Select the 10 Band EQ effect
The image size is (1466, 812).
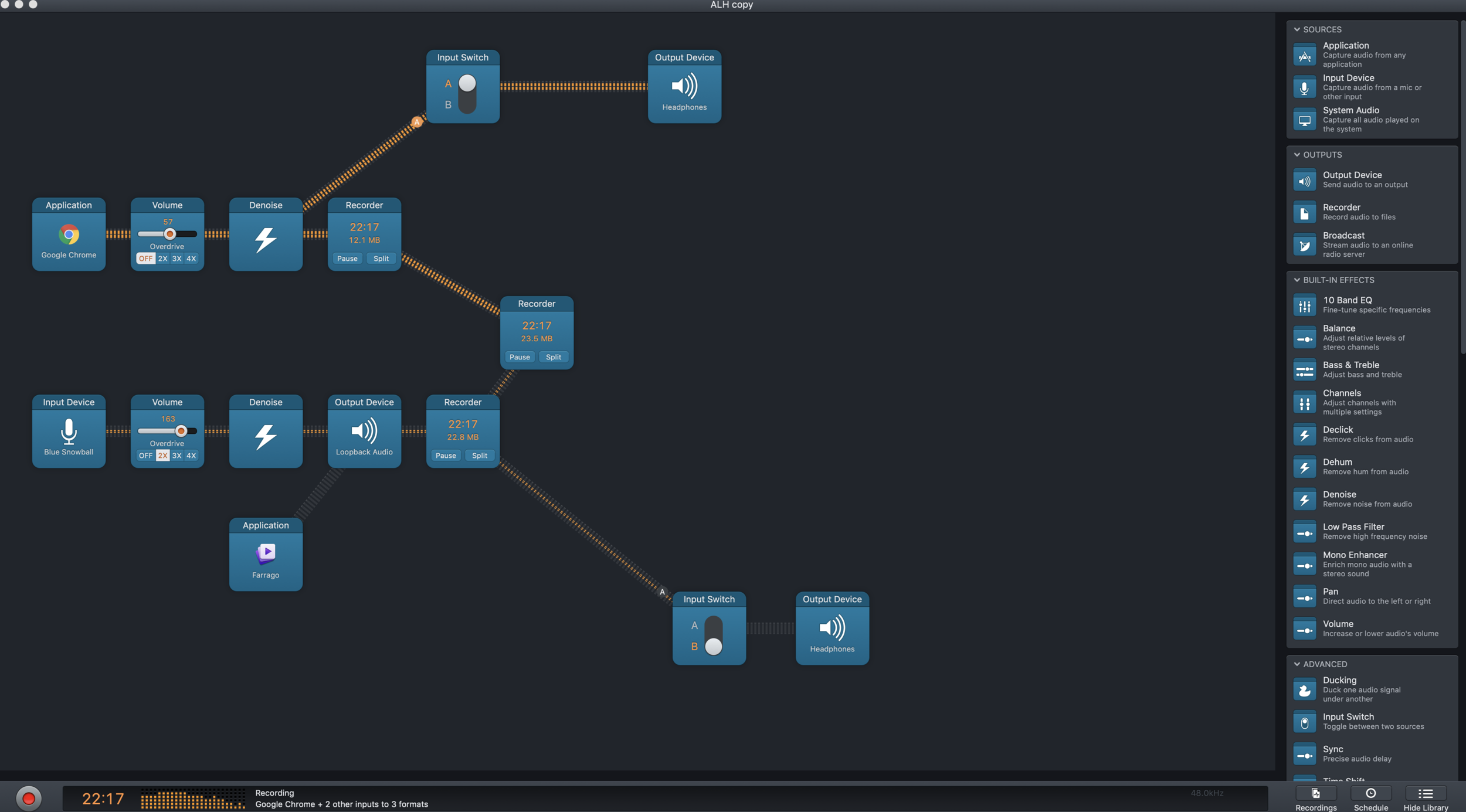[1372, 305]
